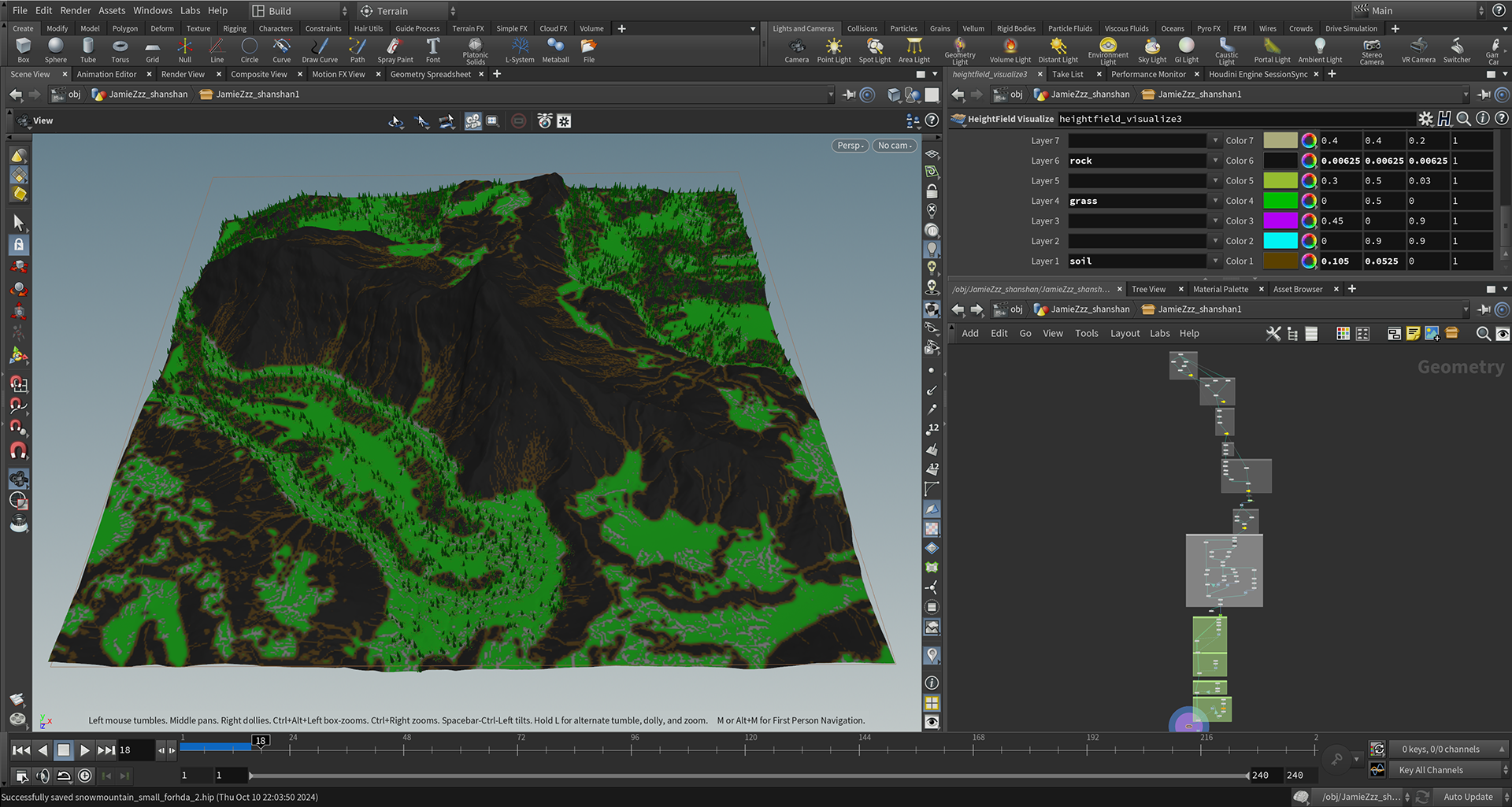
Task: Switch to the Geometry Spreadsheet tab
Action: coord(430,74)
